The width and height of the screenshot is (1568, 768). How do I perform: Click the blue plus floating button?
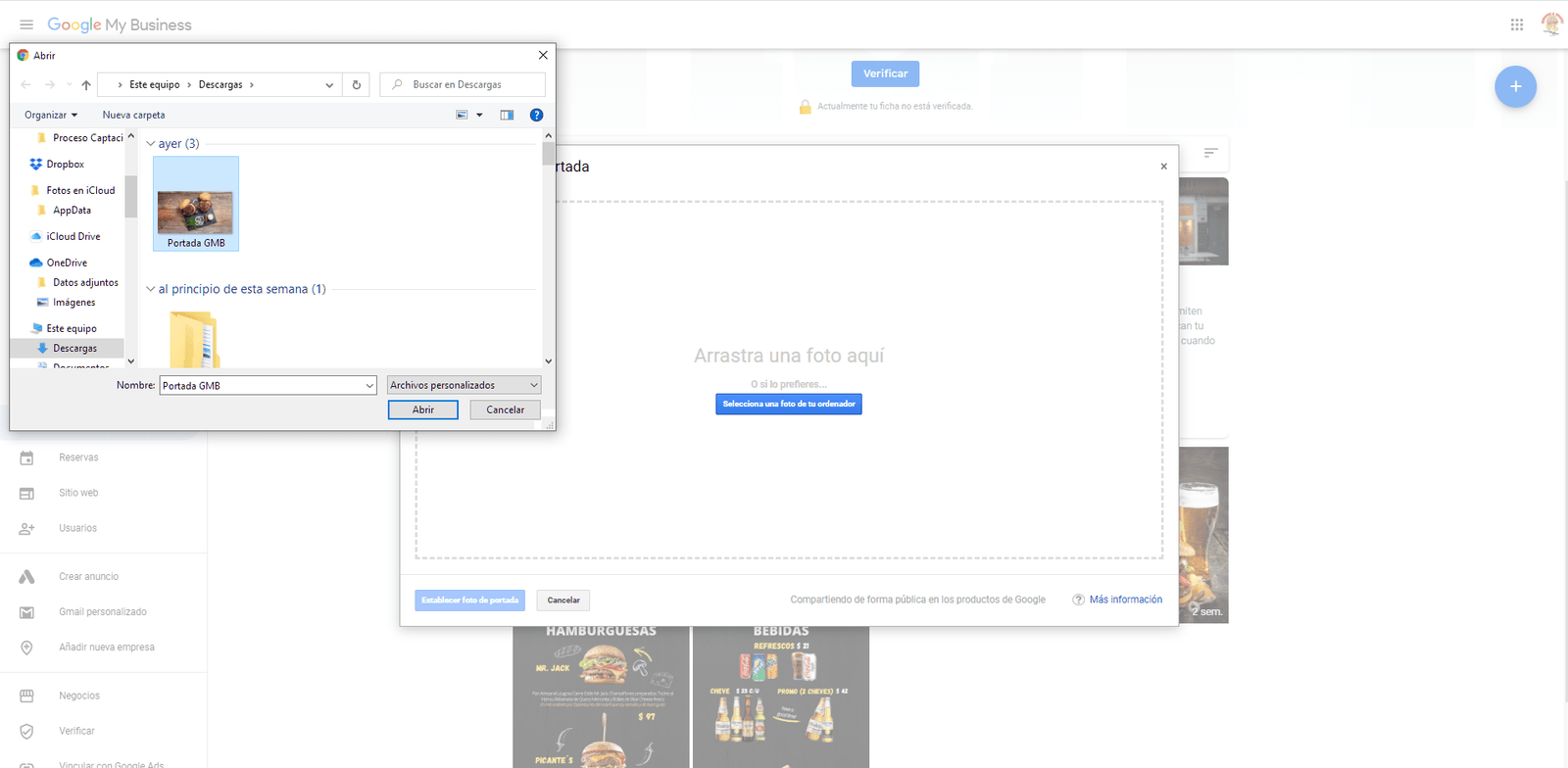pyautogui.click(x=1514, y=87)
